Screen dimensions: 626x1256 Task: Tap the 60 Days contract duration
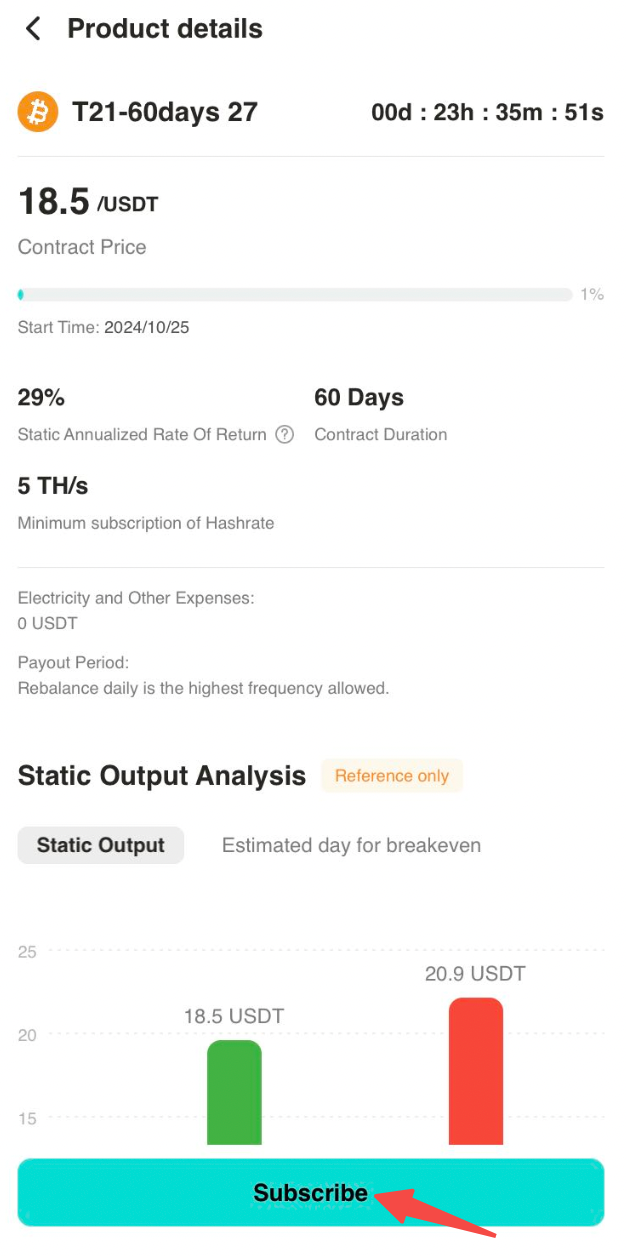[x=359, y=397]
